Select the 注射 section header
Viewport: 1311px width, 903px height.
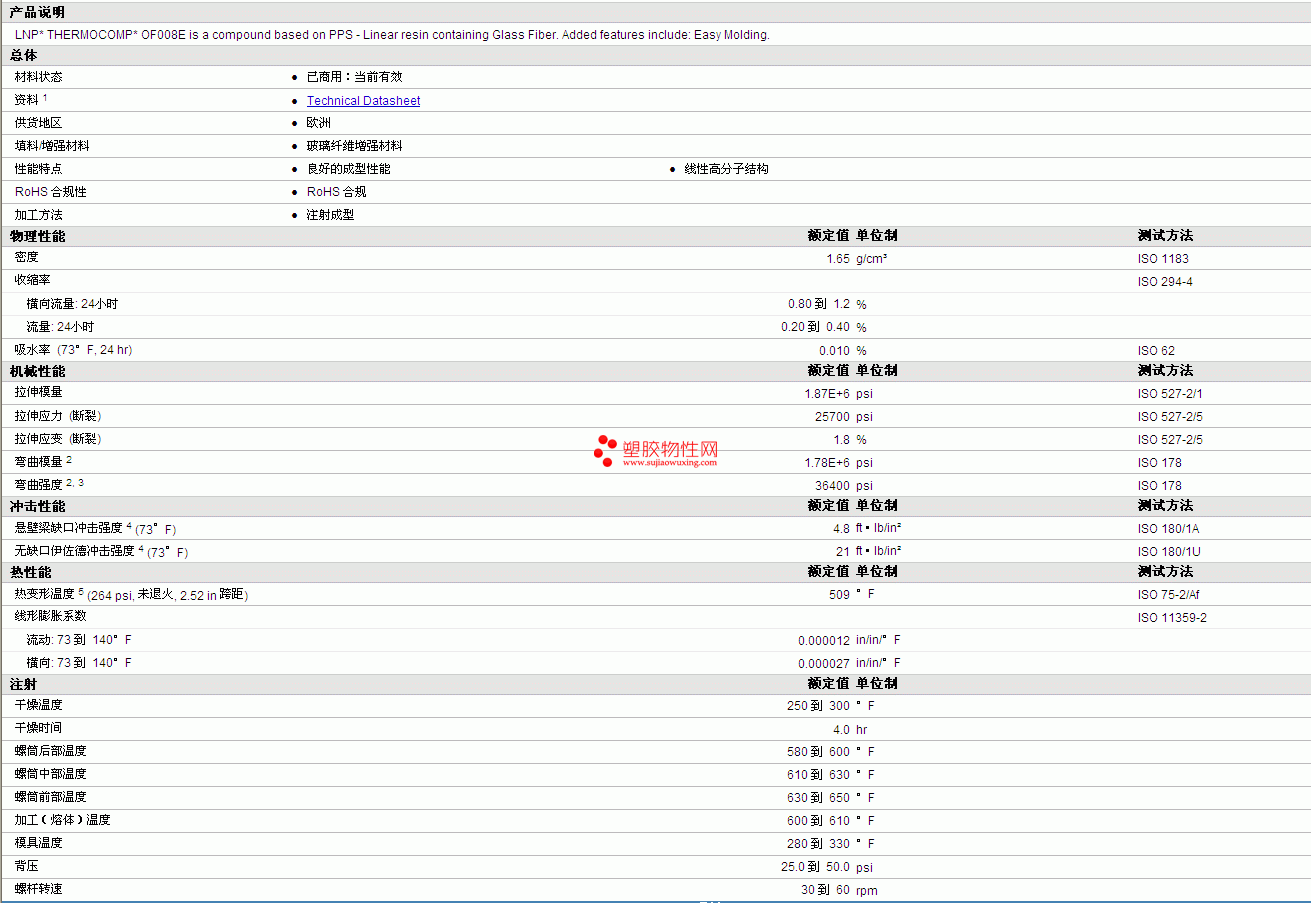point(24,684)
